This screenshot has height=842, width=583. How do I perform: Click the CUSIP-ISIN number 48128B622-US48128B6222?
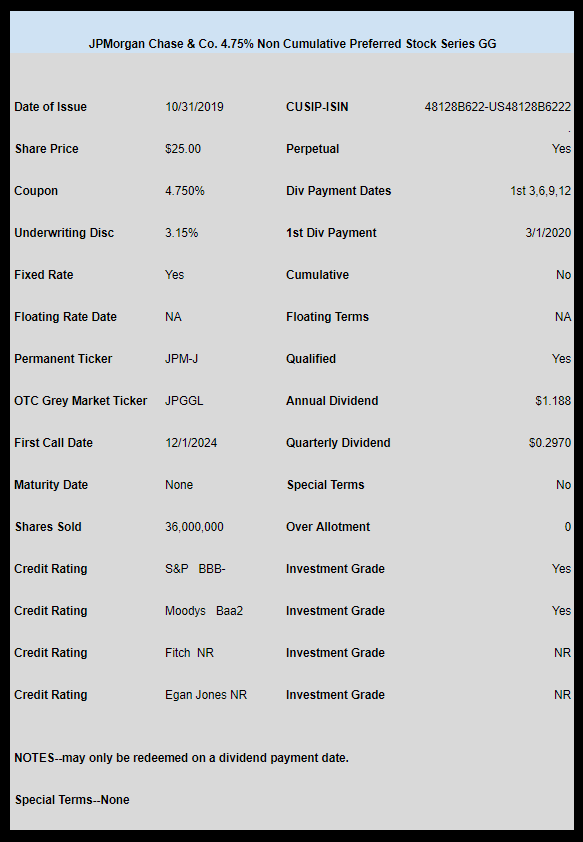(498, 107)
